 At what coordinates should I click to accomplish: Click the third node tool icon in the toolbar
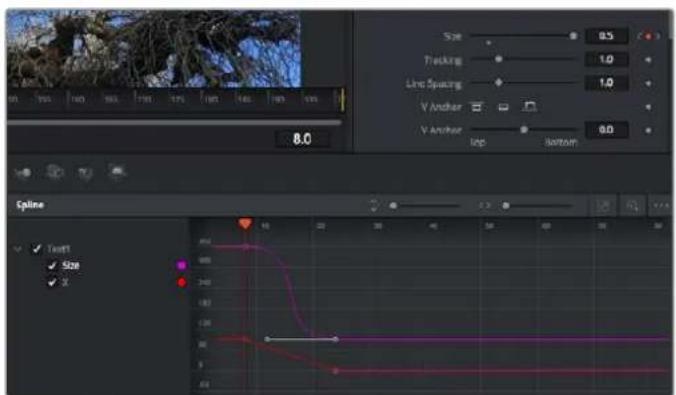pyautogui.click(x=85, y=173)
